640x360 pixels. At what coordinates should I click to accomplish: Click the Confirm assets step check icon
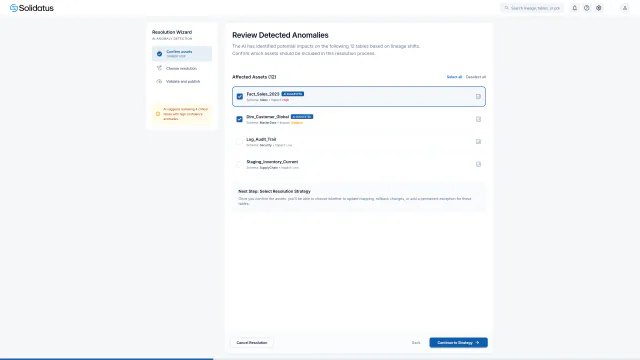coord(159,53)
